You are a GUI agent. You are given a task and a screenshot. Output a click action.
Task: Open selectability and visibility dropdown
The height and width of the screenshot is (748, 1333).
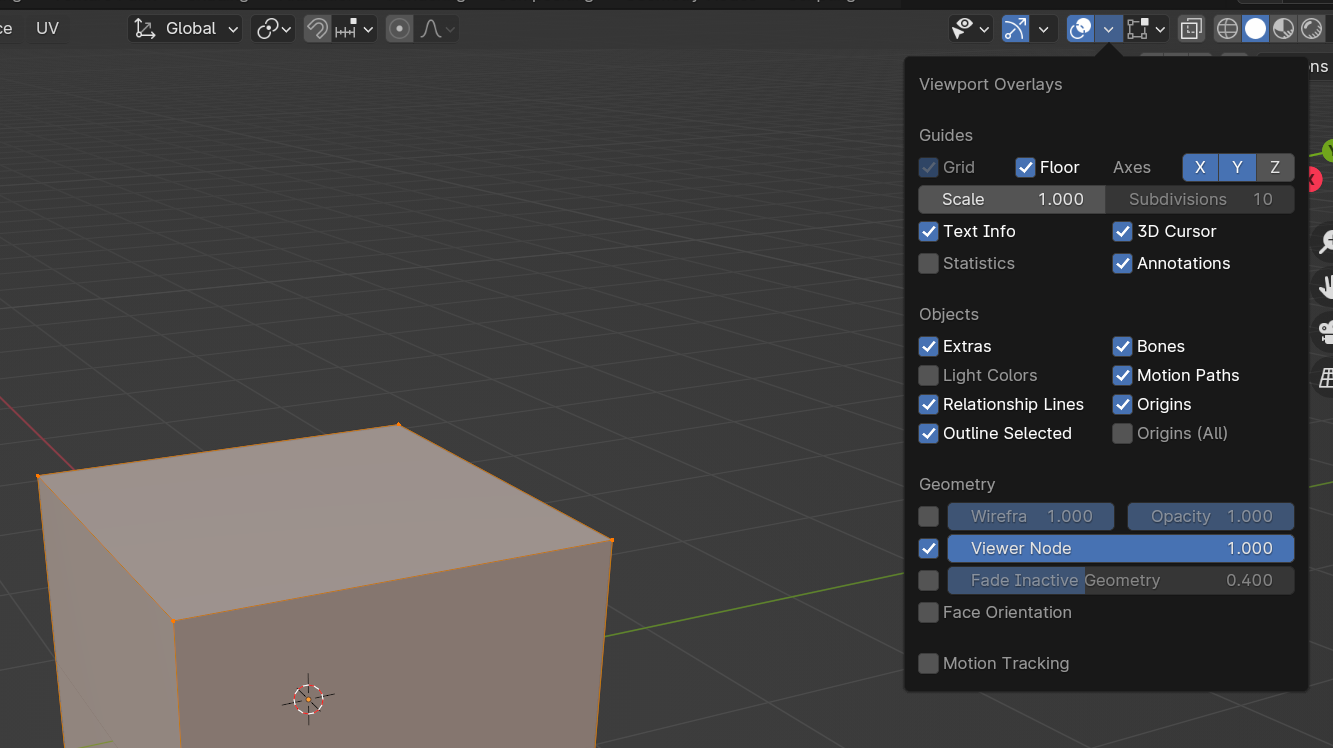[970, 29]
